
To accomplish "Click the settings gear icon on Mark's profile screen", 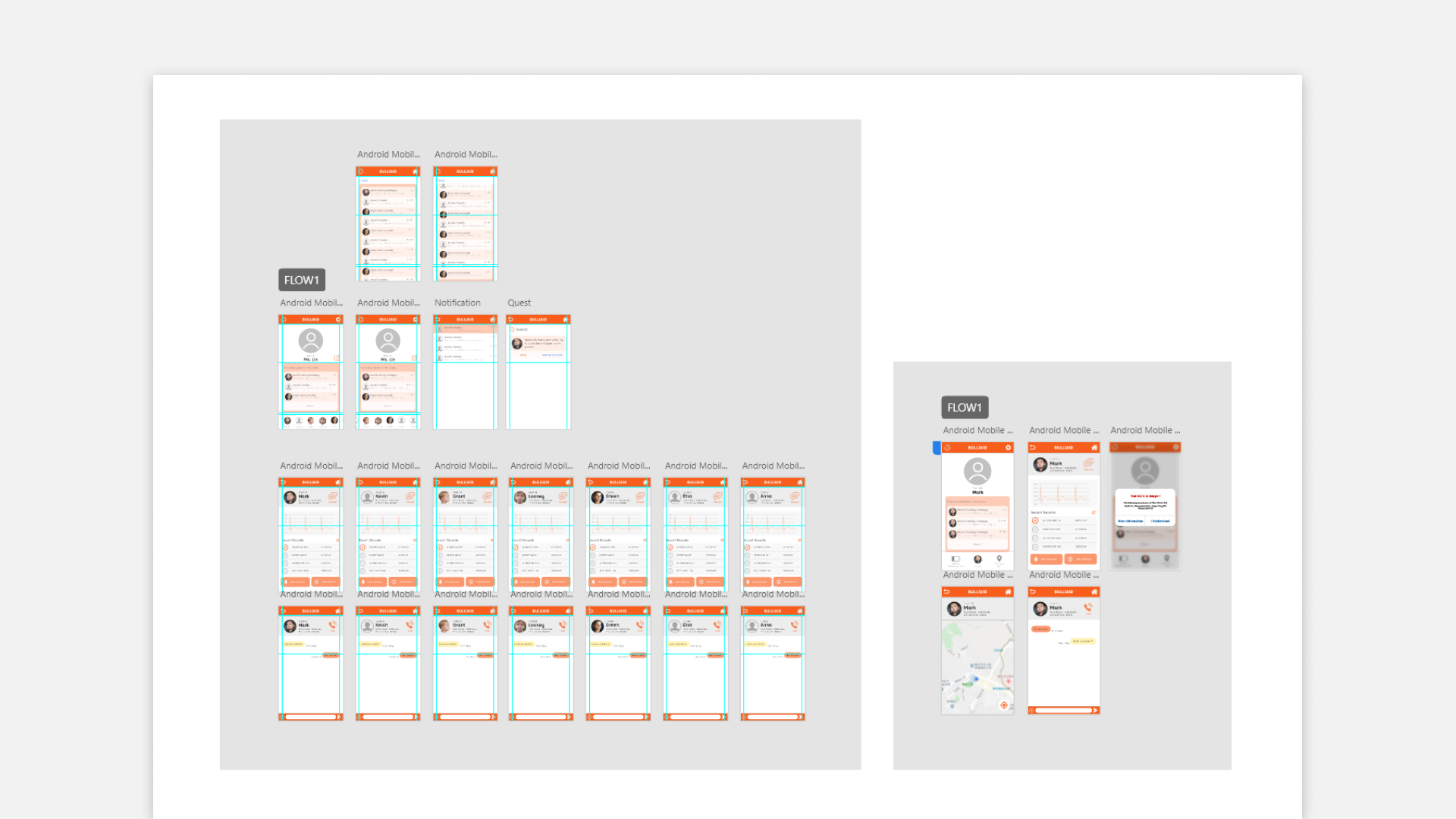I will point(1008,447).
